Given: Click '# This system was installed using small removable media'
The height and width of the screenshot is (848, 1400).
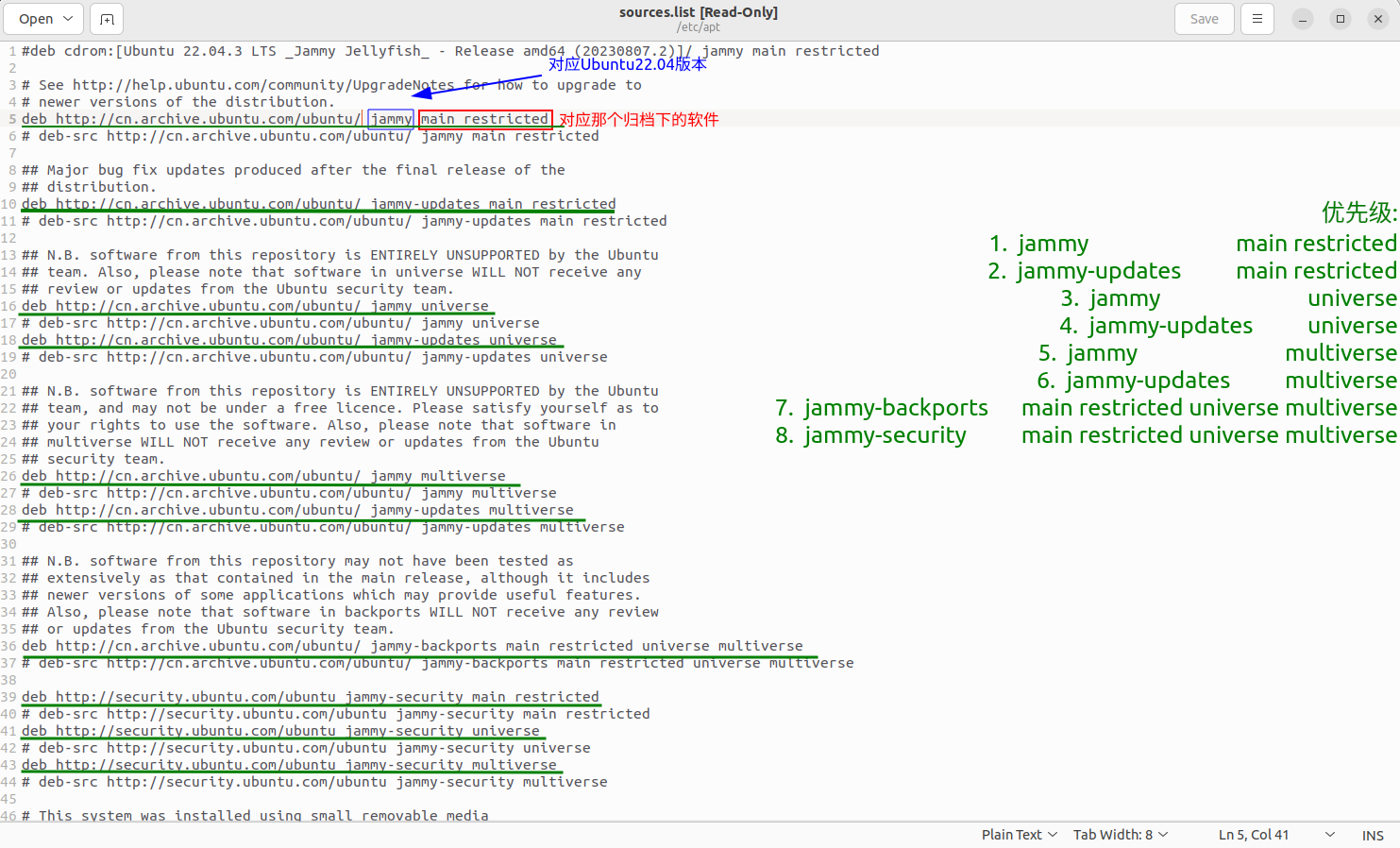Looking at the screenshot, I should [255, 815].
